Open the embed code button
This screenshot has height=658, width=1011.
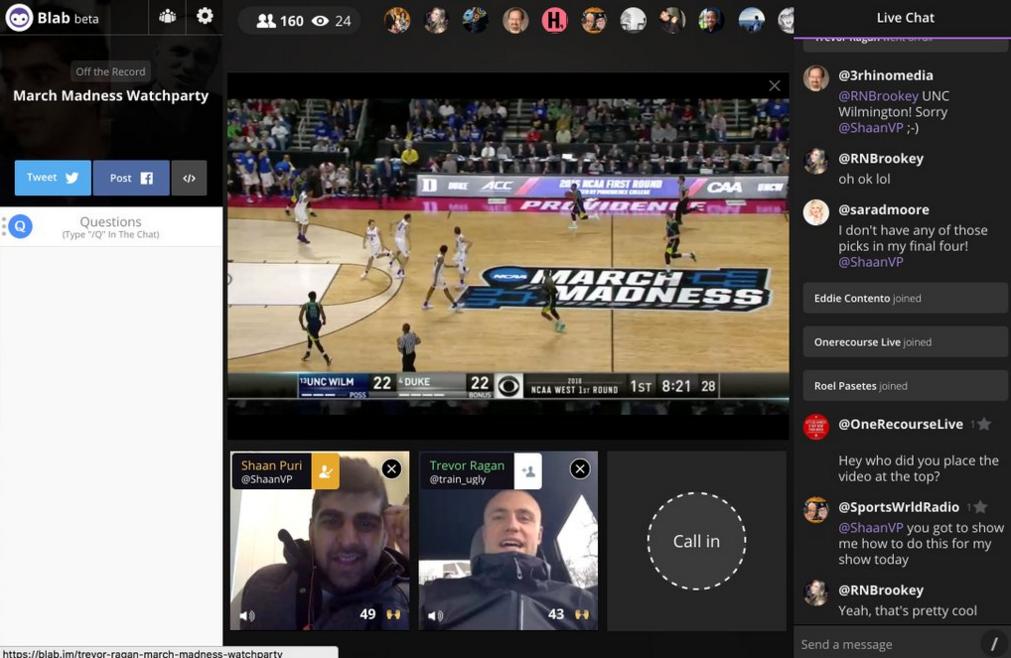[x=189, y=178]
